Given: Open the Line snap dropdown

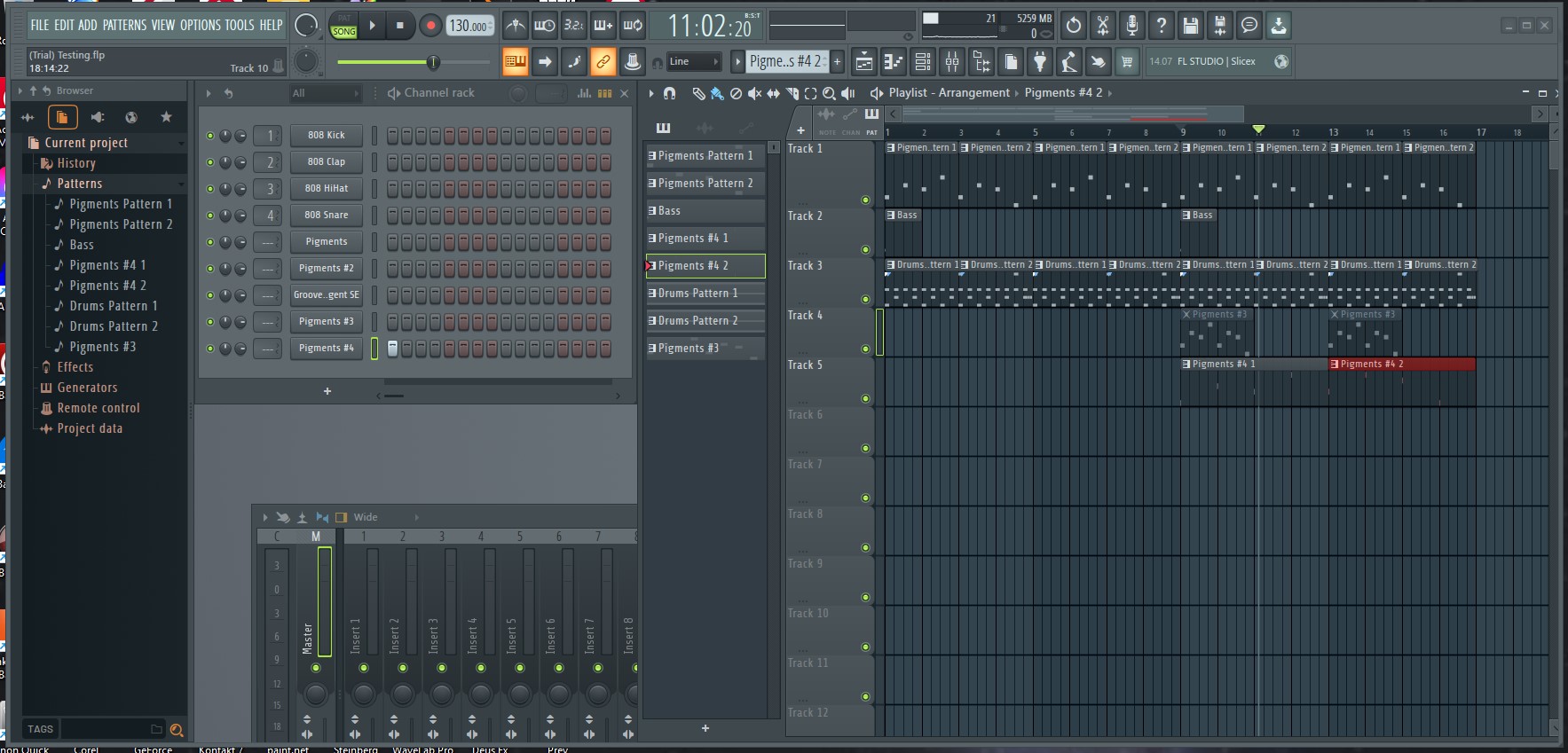Looking at the screenshot, I should coord(694,61).
